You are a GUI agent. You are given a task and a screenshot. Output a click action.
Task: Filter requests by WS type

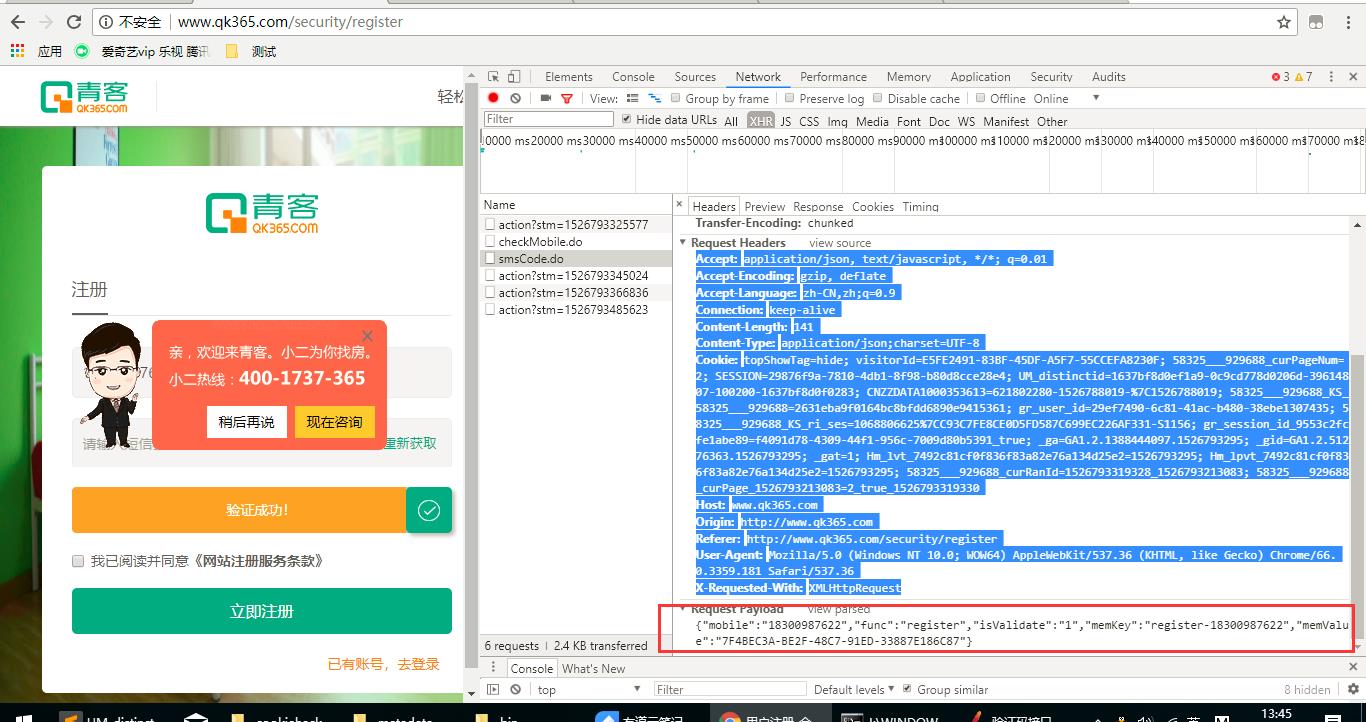coord(966,121)
